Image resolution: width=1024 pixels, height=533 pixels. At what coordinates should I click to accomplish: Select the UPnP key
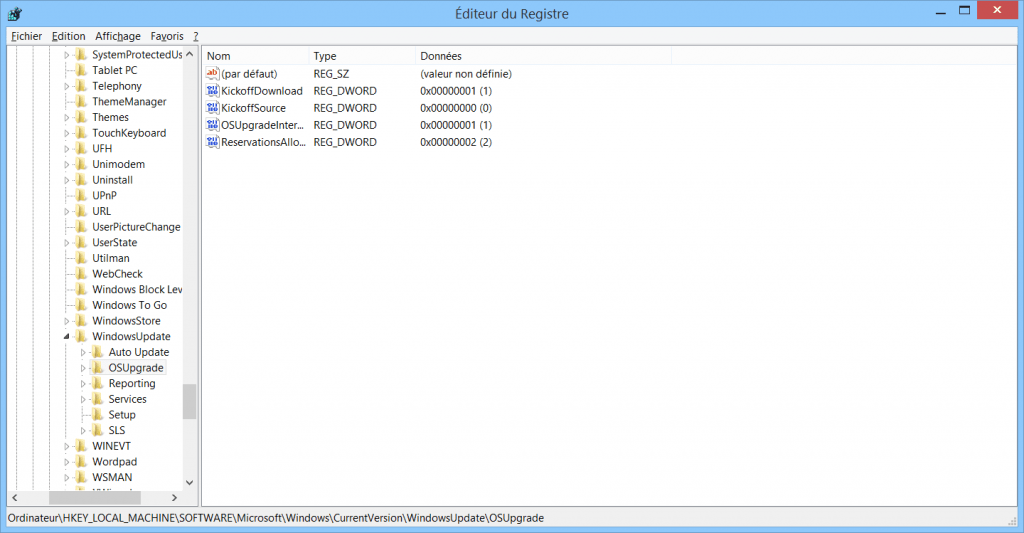(104, 195)
